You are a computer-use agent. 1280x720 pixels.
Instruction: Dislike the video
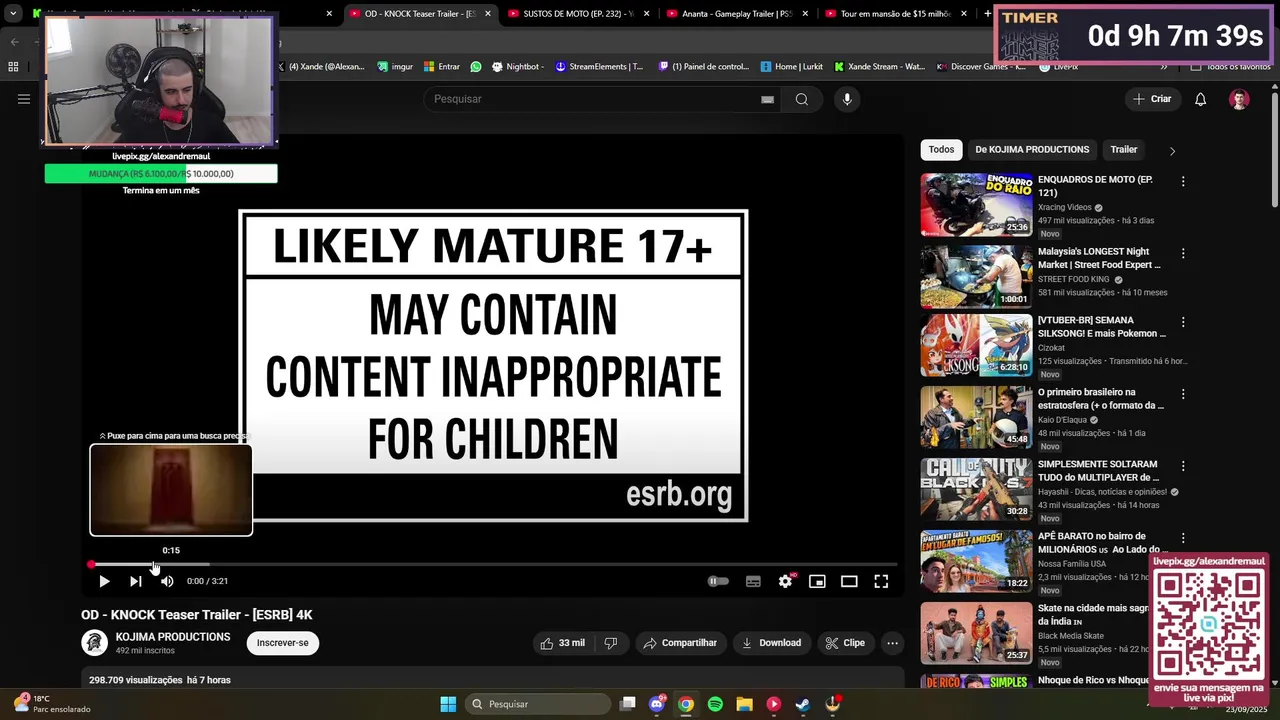tap(611, 643)
